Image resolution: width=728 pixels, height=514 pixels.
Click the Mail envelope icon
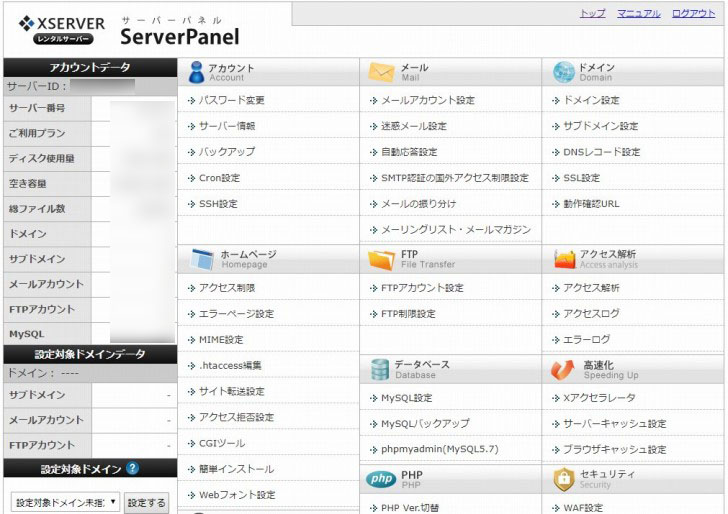(x=381, y=72)
